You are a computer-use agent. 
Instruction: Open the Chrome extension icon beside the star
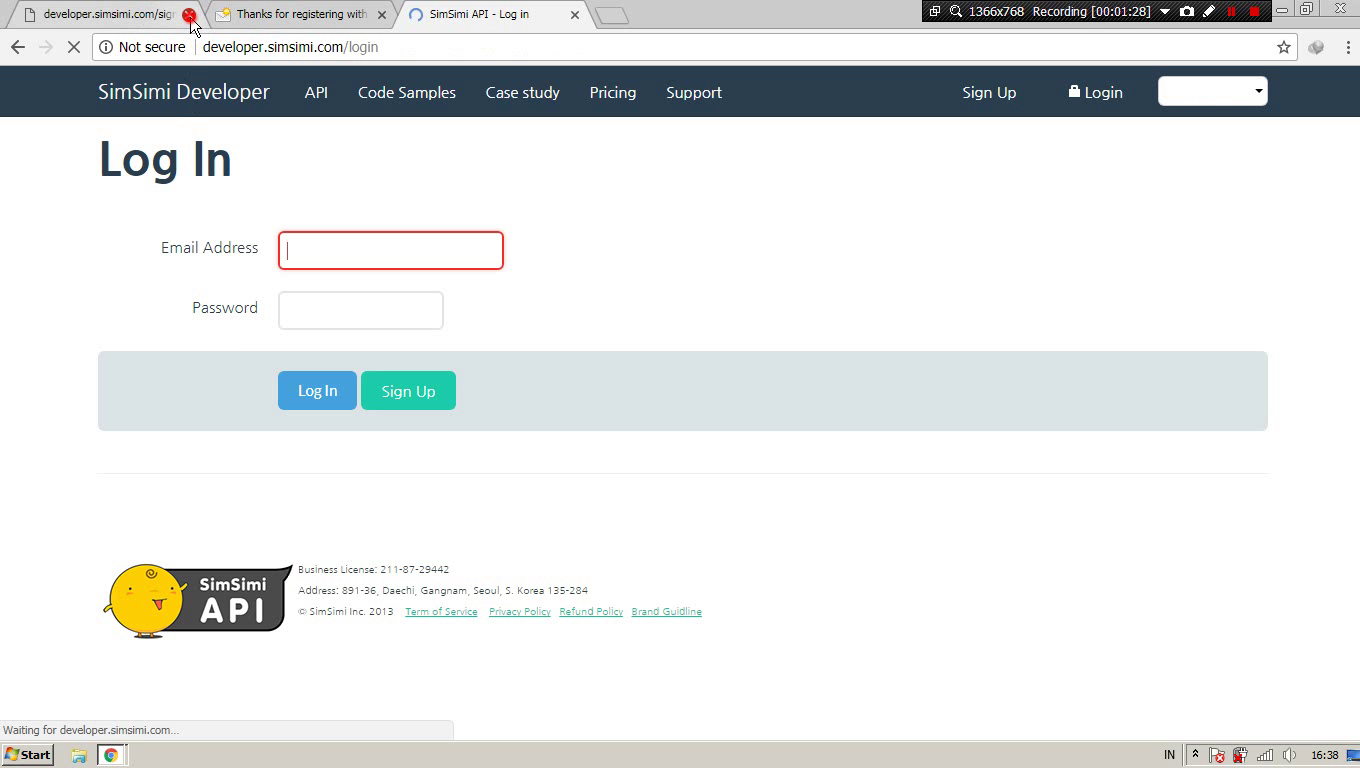coord(1316,47)
